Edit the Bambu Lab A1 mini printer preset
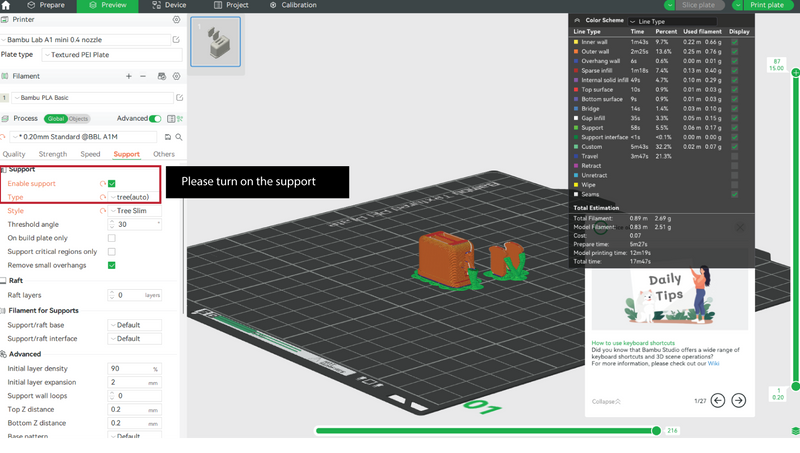 point(177,39)
